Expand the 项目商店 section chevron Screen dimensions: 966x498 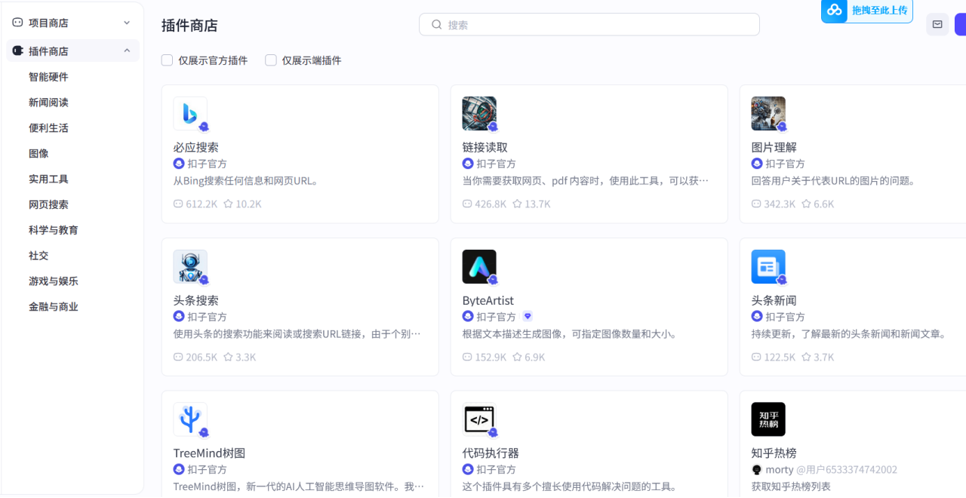127,23
